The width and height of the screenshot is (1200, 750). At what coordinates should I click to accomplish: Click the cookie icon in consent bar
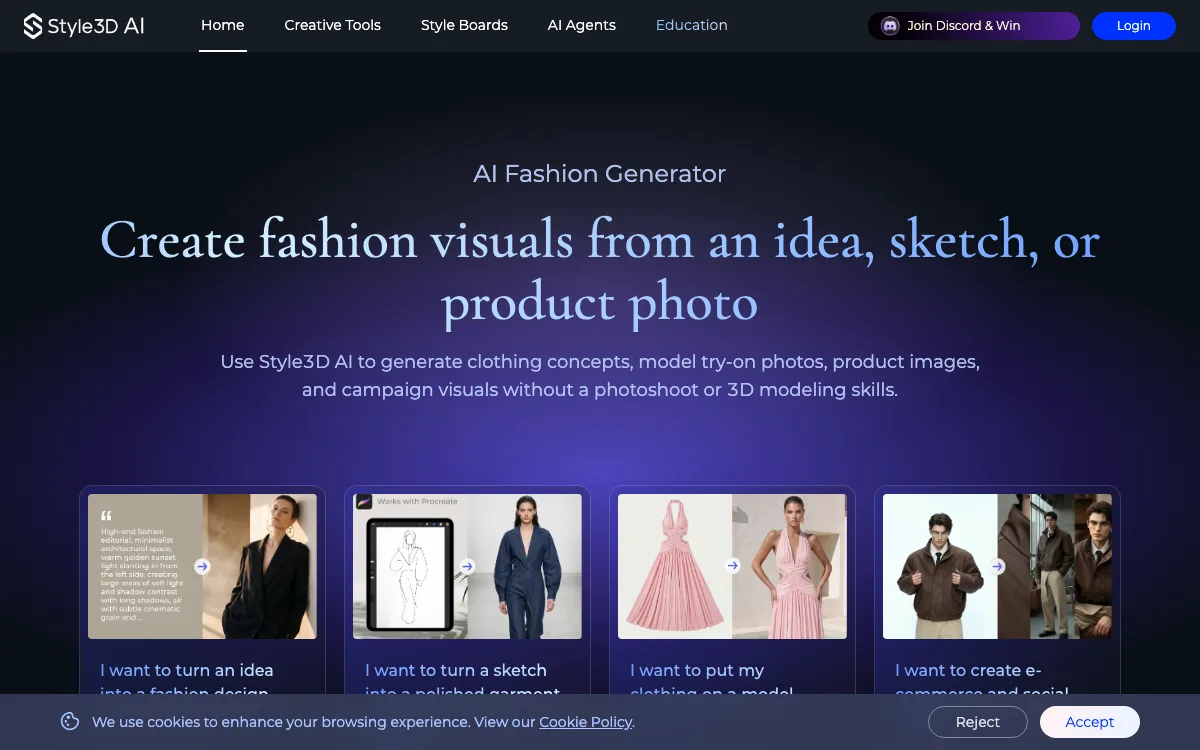(70, 721)
